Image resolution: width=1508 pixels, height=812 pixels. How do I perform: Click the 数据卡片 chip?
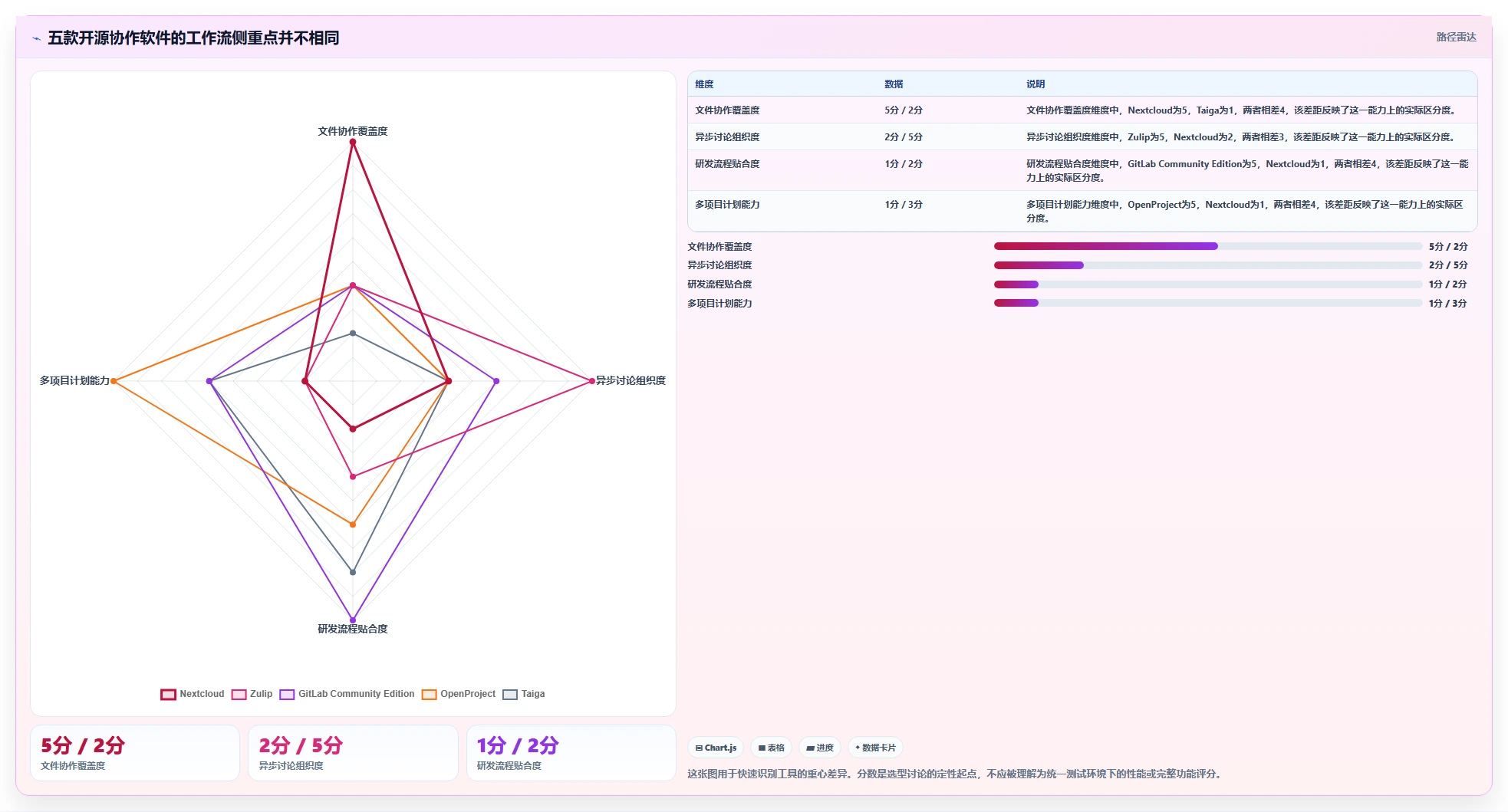(875, 748)
